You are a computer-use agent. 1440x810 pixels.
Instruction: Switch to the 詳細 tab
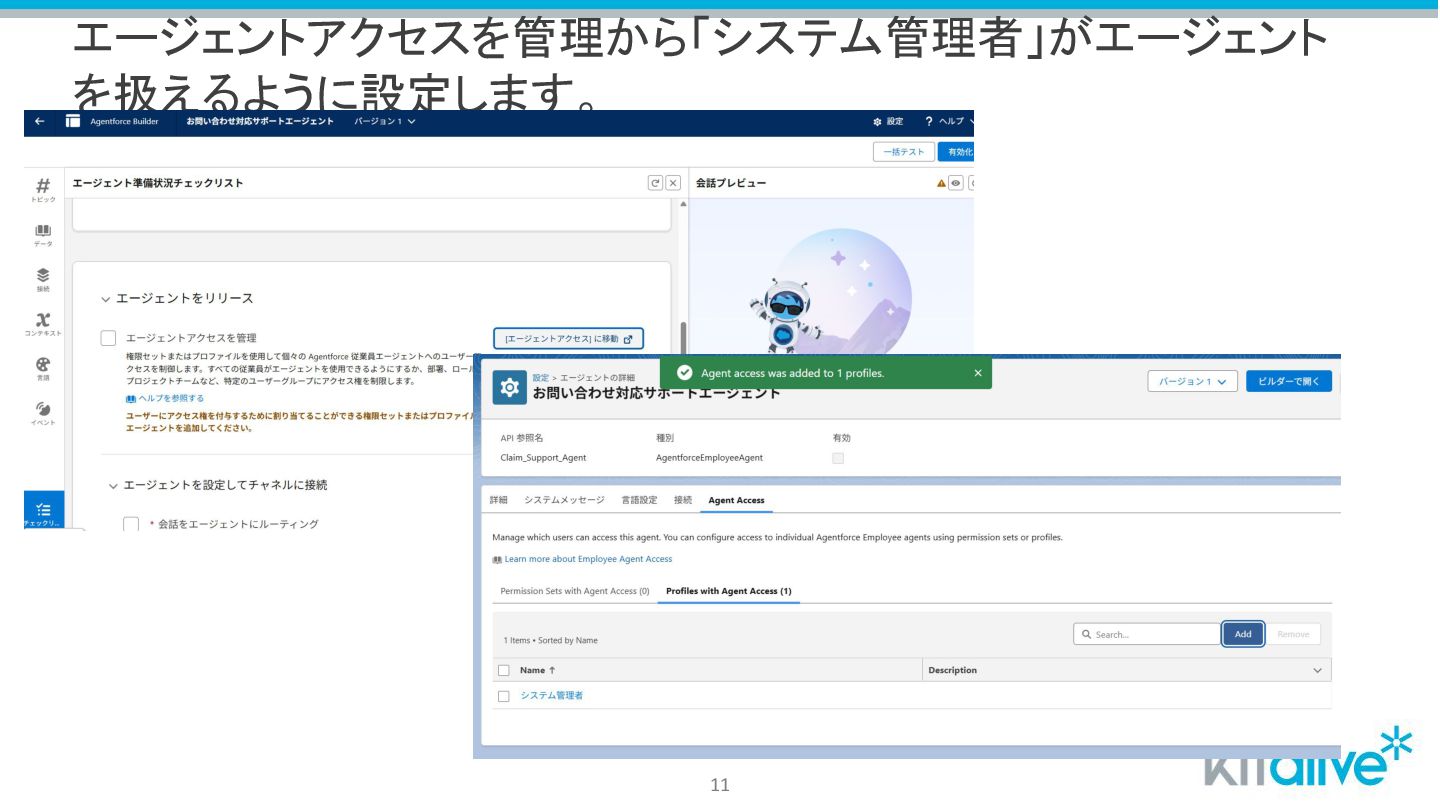498,500
